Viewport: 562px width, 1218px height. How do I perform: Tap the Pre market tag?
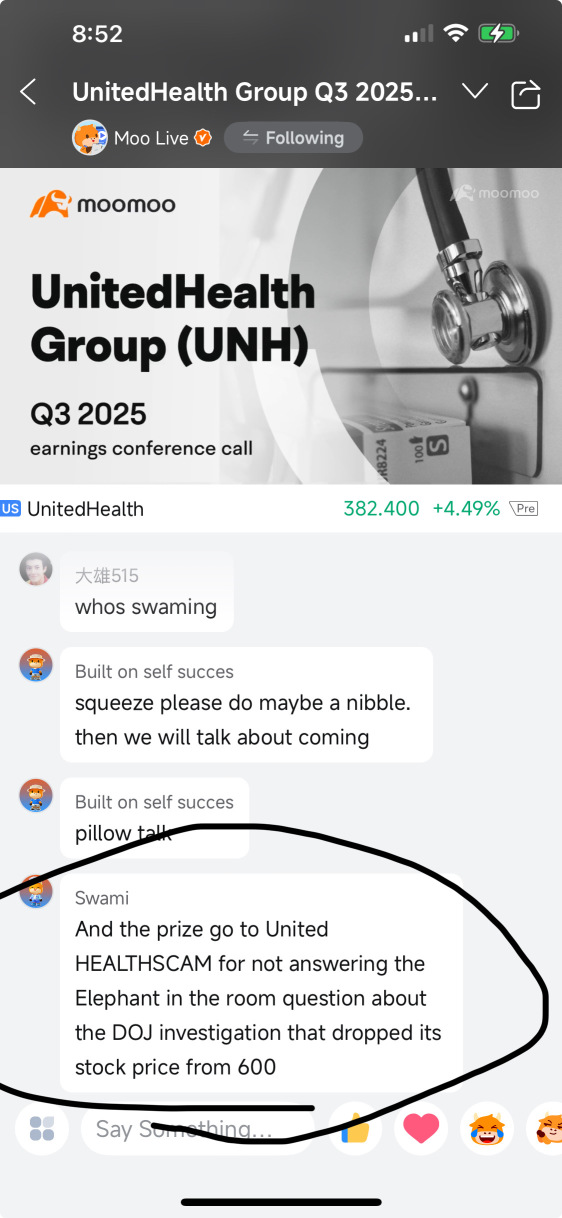[x=524, y=508]
